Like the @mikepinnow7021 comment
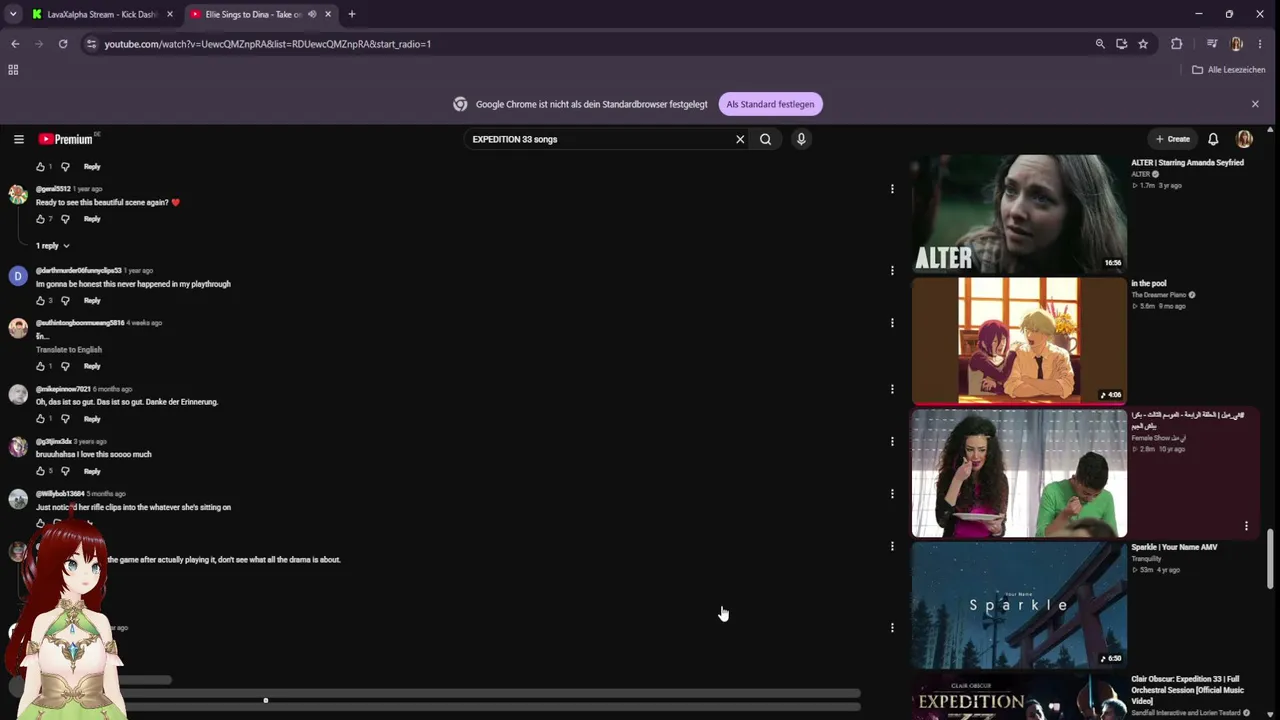 point(41,419)
